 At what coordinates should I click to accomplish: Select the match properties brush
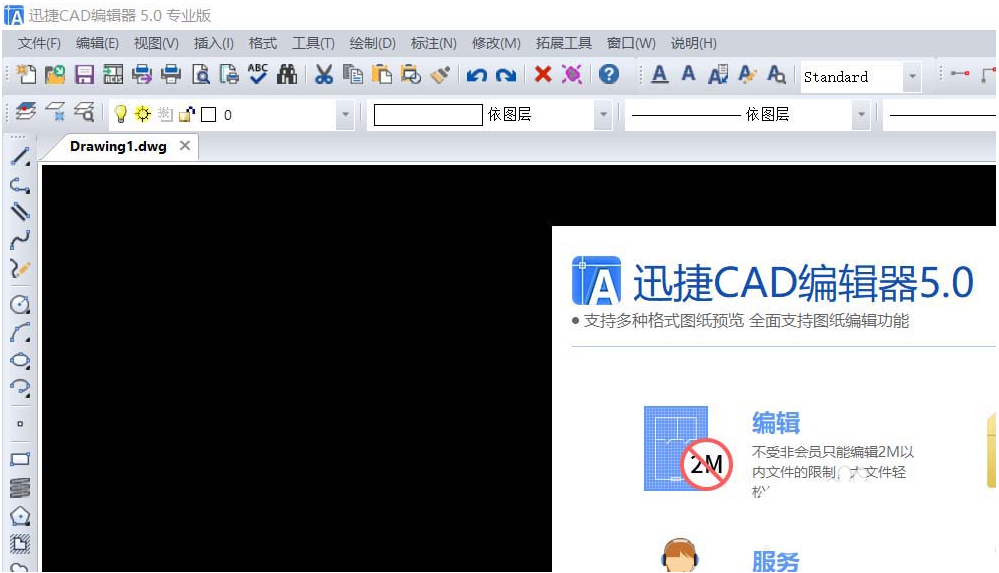pos(440,75)
